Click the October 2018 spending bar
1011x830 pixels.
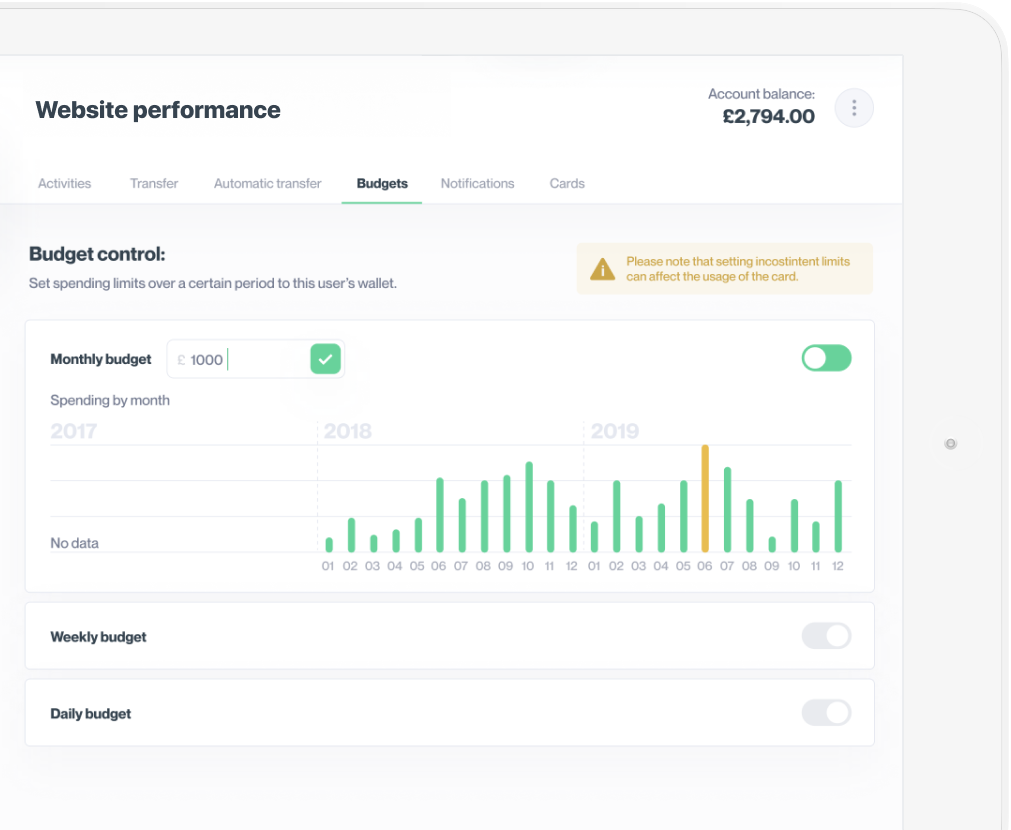(x=529, y=508)
